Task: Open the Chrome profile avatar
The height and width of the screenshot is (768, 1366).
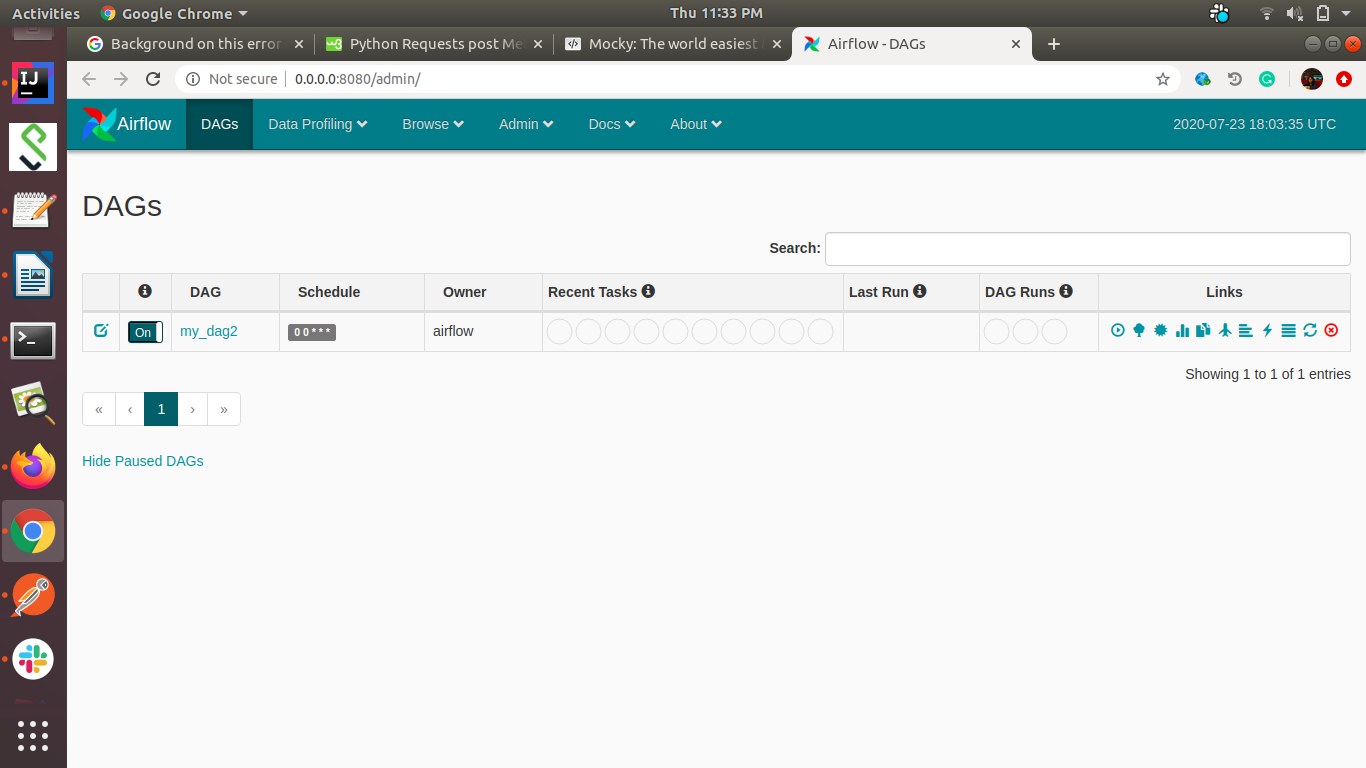Action: [x=1312, y=79]
